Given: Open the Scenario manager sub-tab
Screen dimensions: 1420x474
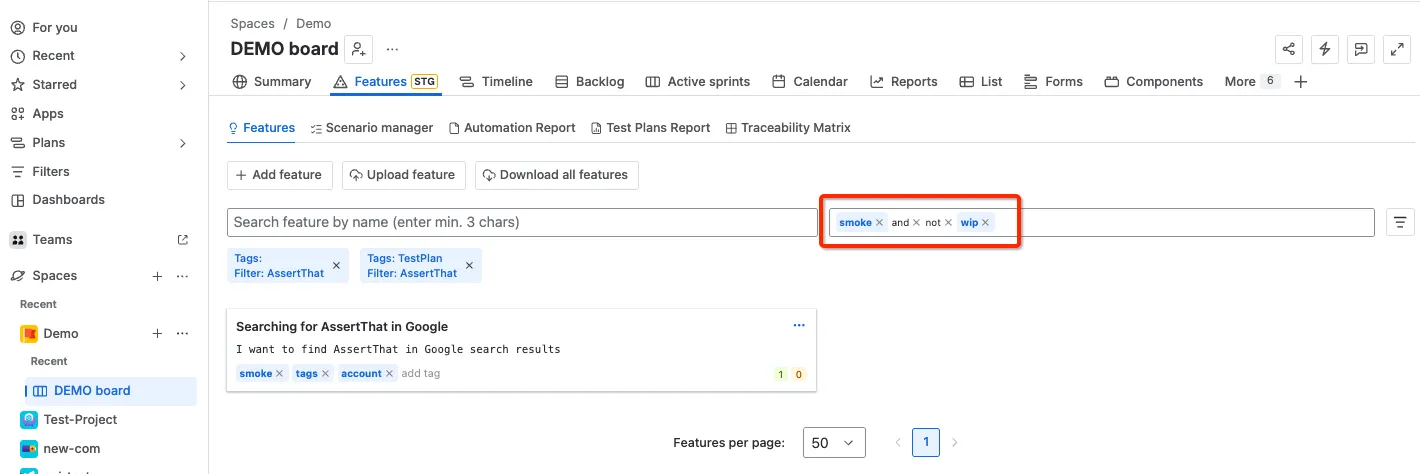Looking at the screenshot, I should click(372, 128).
